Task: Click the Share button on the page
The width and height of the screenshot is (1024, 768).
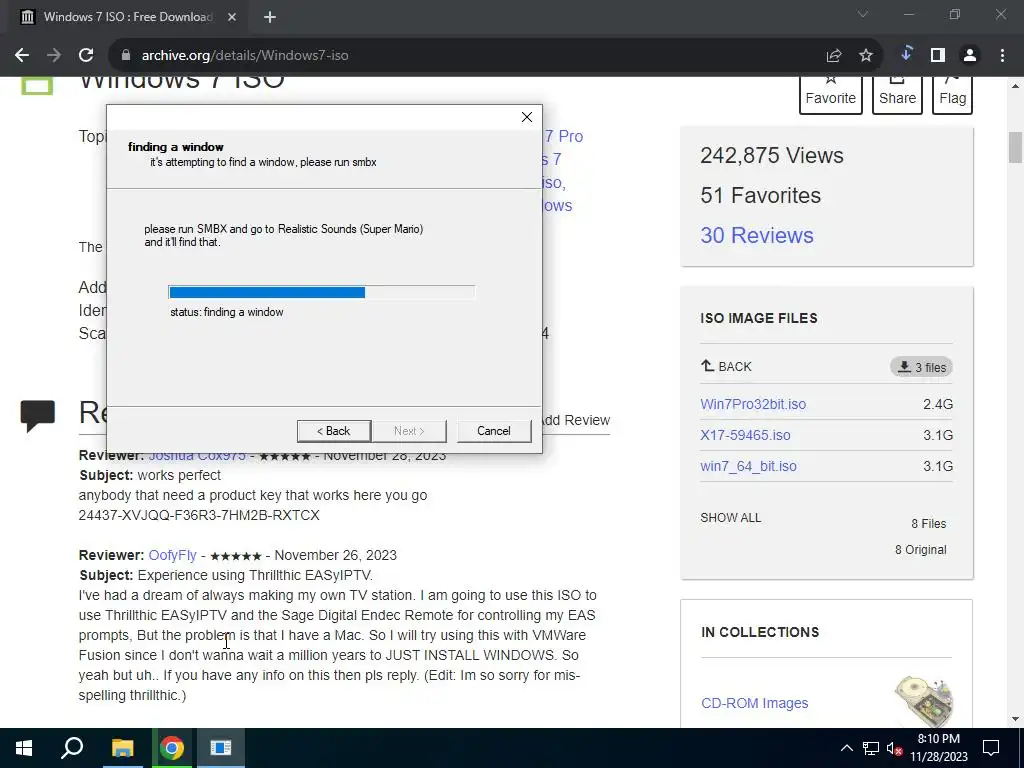Action: (897, 95)
